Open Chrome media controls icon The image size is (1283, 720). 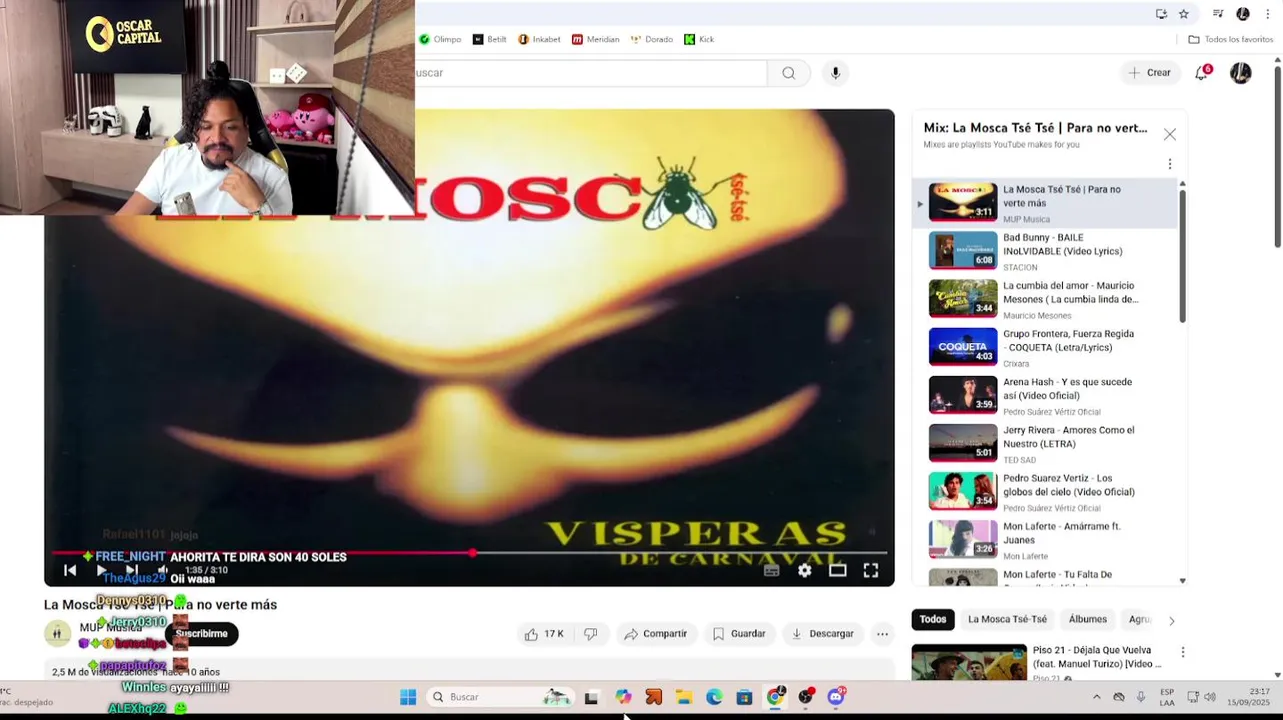click(x=1218, y=14)
